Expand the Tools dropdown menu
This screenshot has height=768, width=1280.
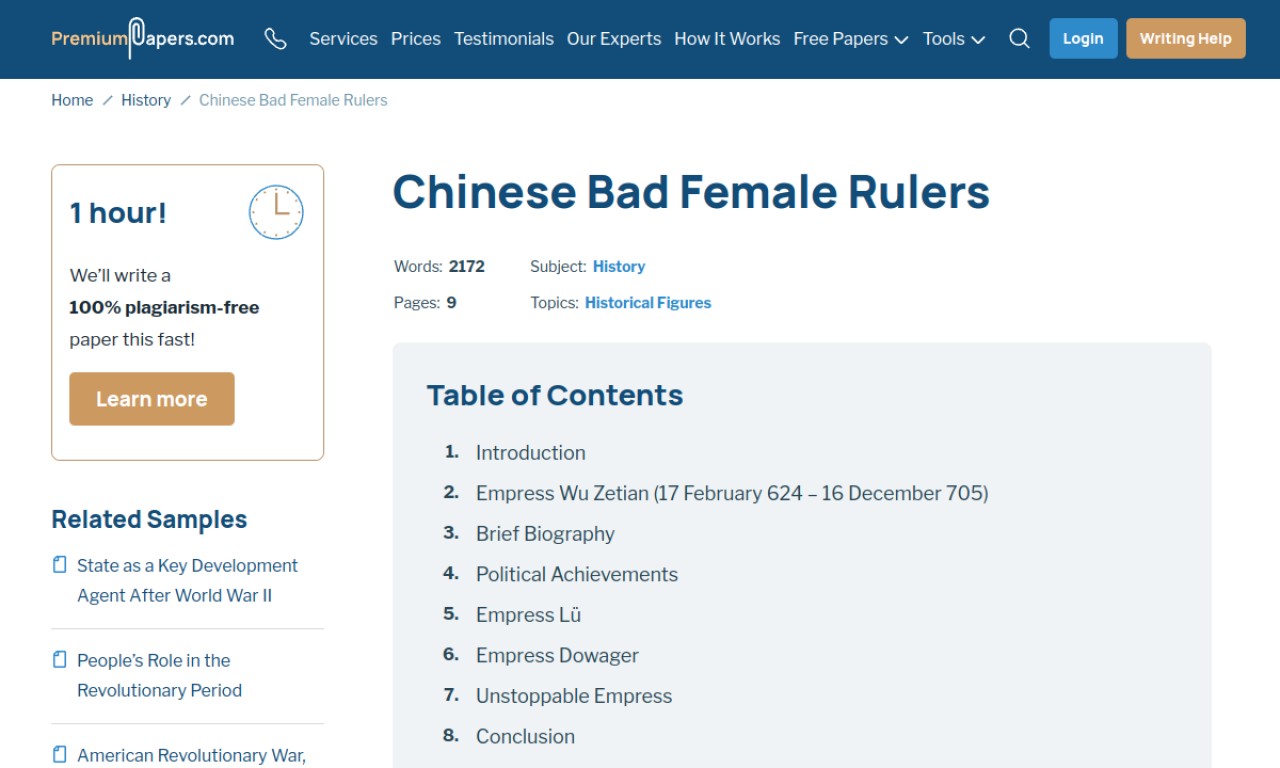[954, 39]
